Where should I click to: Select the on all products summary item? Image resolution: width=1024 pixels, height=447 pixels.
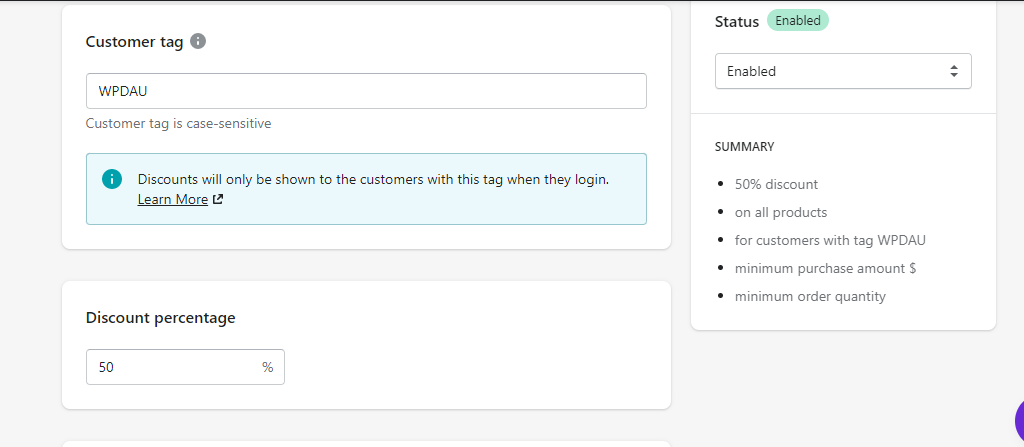pos(781,212)
